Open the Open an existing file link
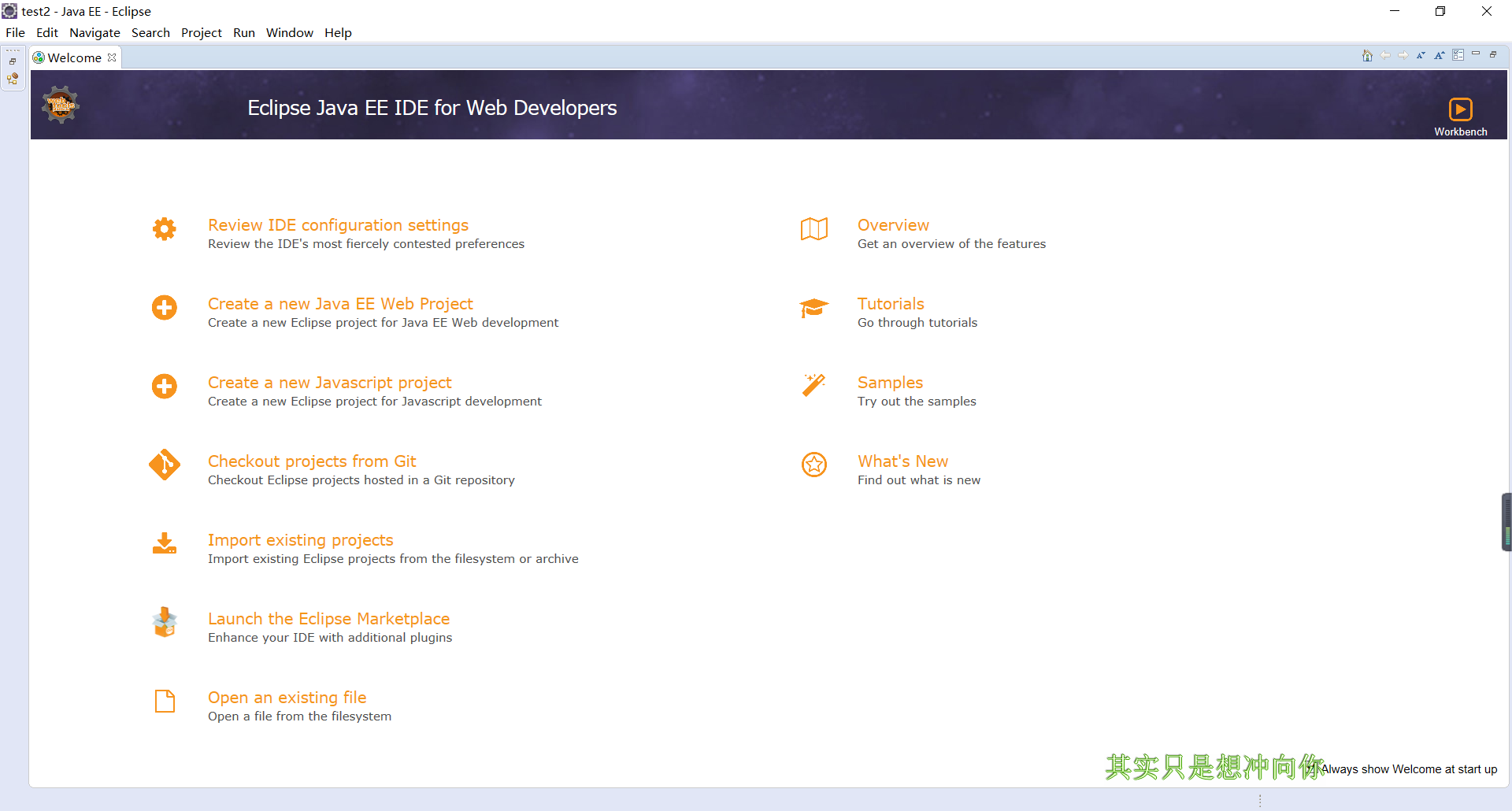The height and width of the screenshot is (811, 1512). (287, 698)
